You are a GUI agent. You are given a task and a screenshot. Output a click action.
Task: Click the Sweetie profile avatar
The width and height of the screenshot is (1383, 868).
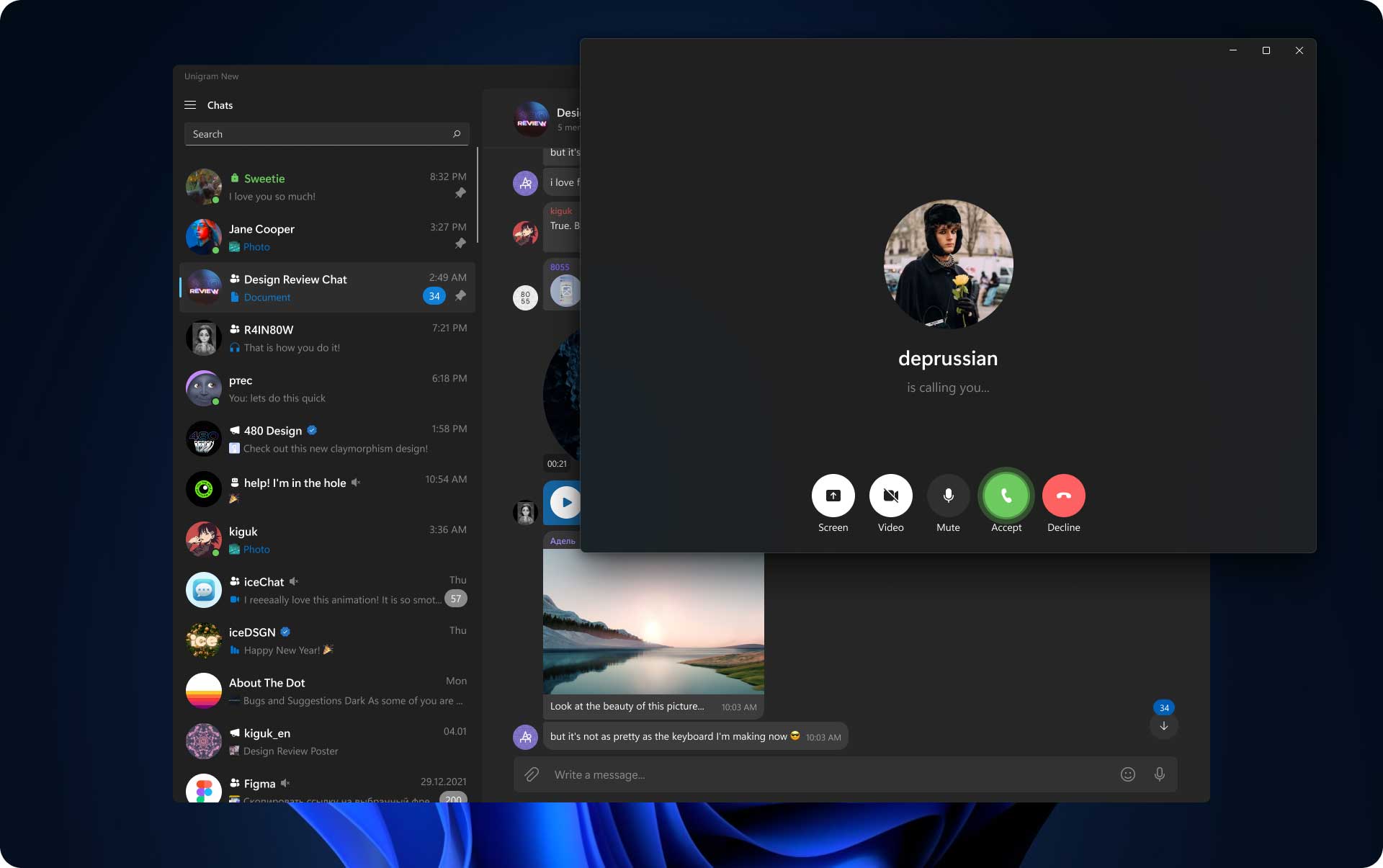point(204,187)
